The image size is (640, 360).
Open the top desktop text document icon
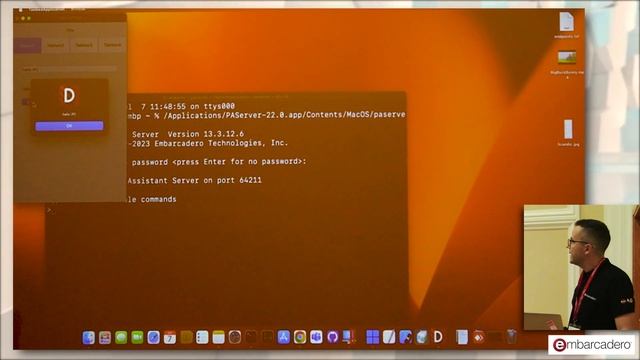click(x=567, y=22)
